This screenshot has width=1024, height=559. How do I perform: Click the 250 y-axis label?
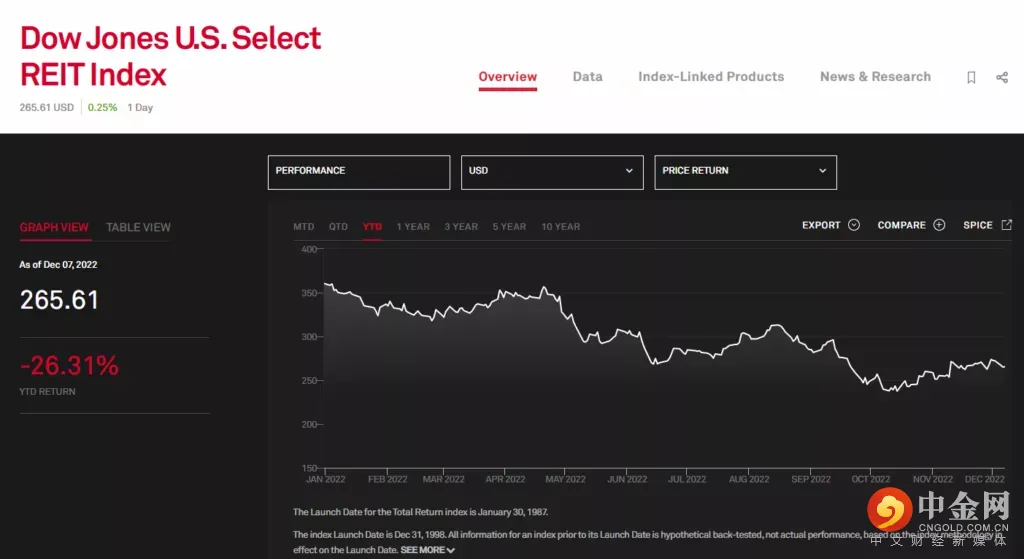[x=309, y=381]
